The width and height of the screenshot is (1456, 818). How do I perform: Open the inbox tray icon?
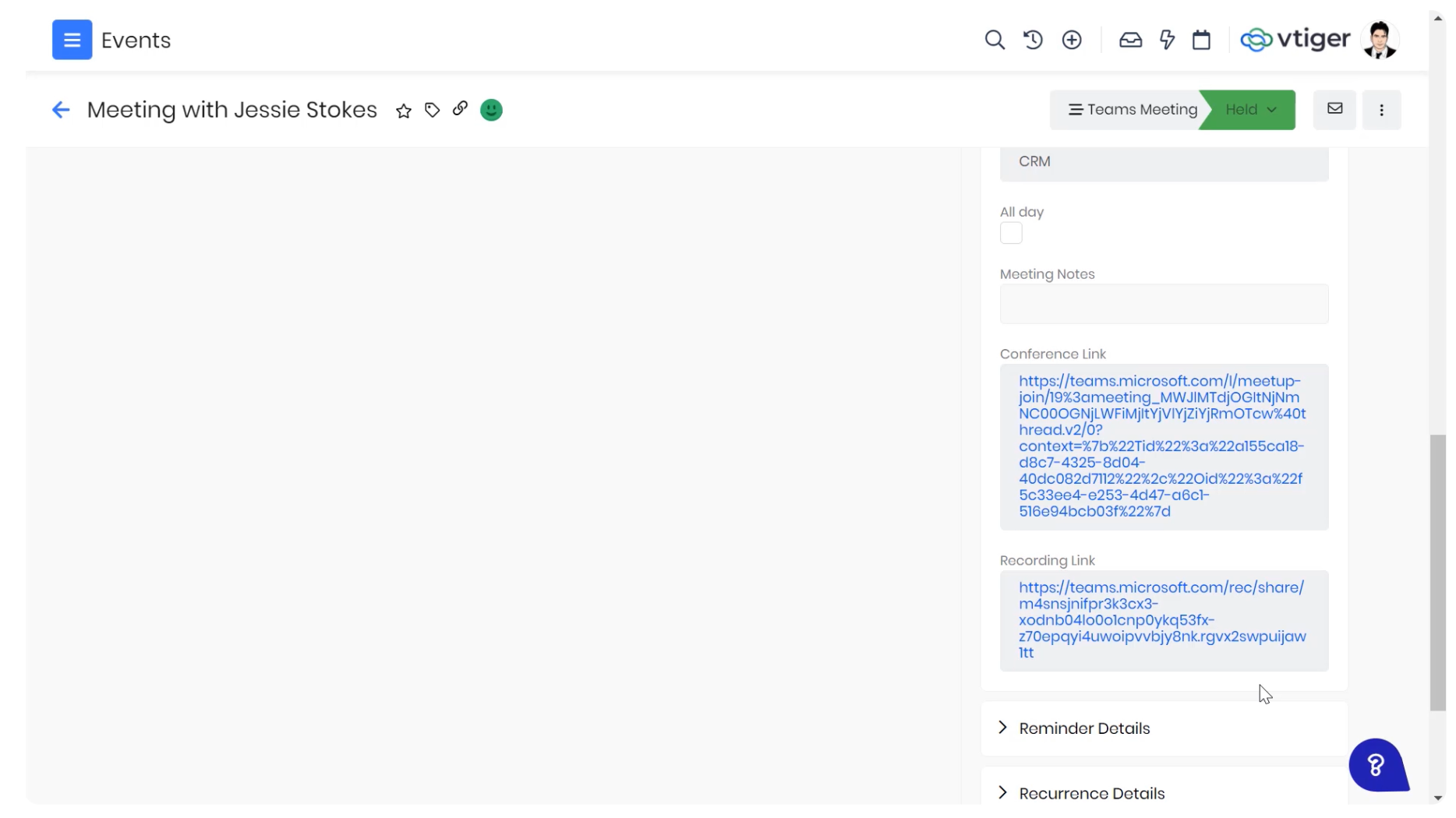tap(1130, 40)
